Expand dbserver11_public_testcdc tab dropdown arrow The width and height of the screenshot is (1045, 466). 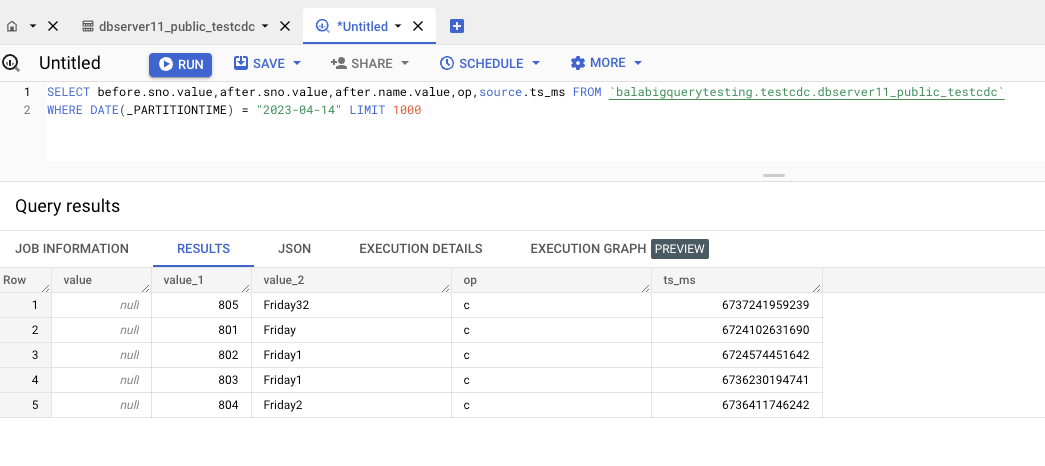(265, 27)
